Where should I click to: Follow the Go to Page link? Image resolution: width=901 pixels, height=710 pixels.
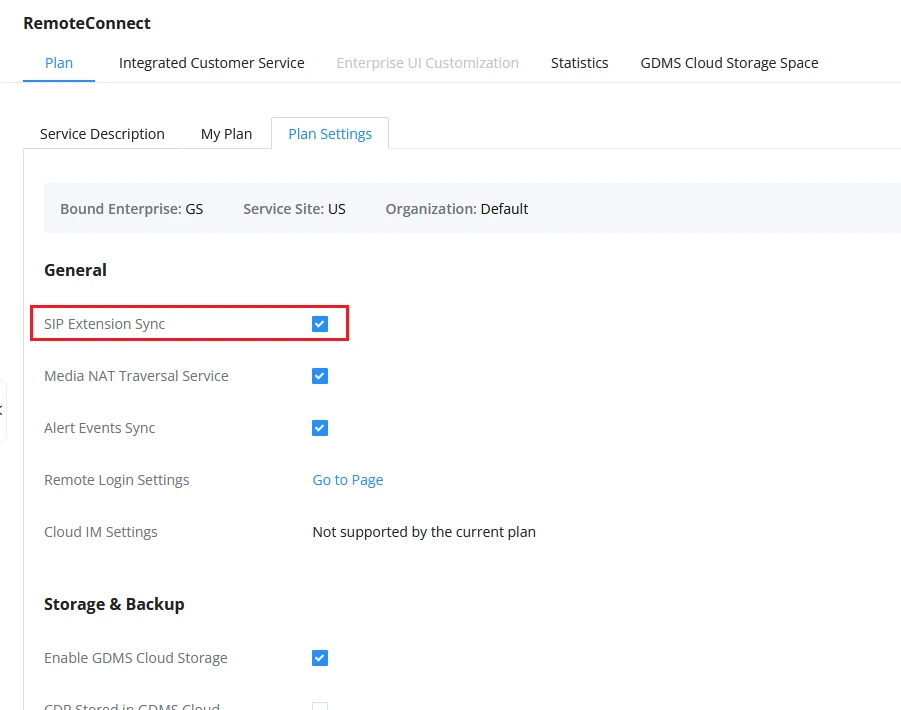click(x=348, y=480)
